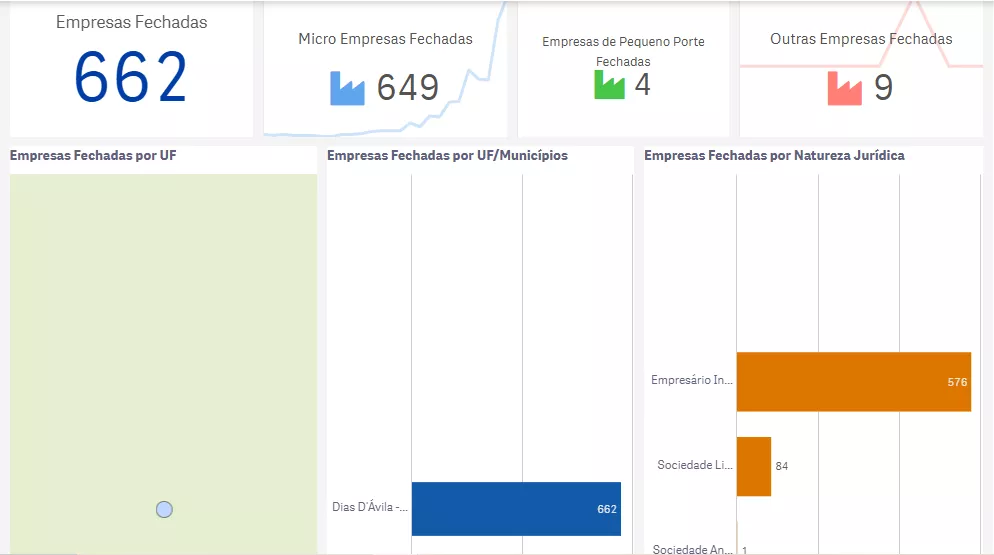Click the Empresário In... axis label

click(x=692, y=380)
